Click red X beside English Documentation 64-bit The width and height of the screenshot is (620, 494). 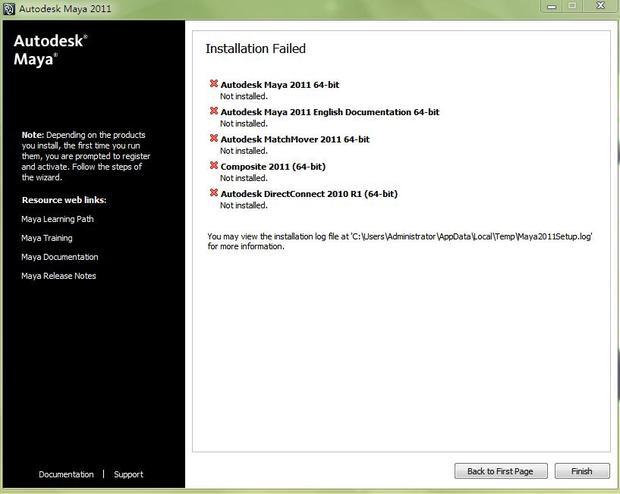click(x=213, y=111)
